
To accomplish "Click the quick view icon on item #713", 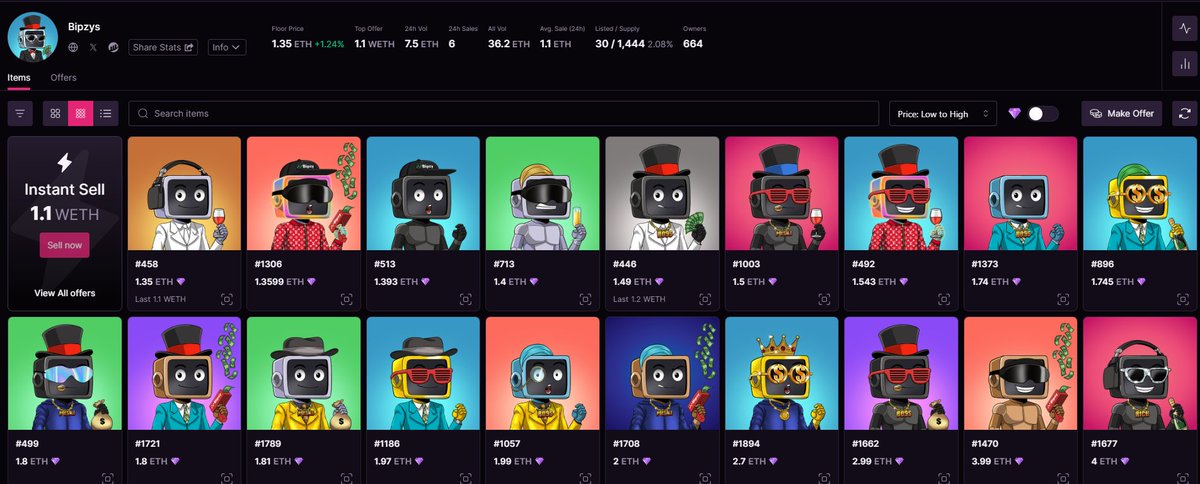I will pos(585,299).
